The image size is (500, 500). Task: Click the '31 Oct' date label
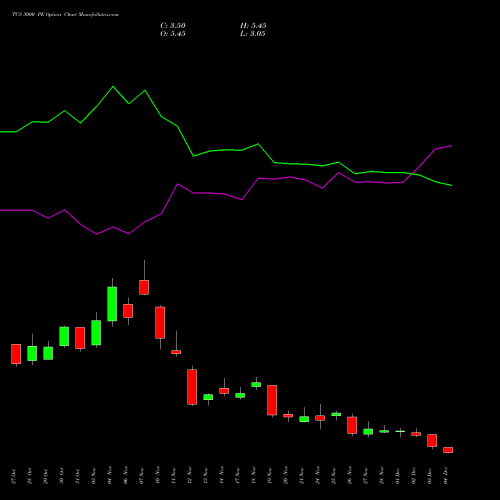coord(78,476)
